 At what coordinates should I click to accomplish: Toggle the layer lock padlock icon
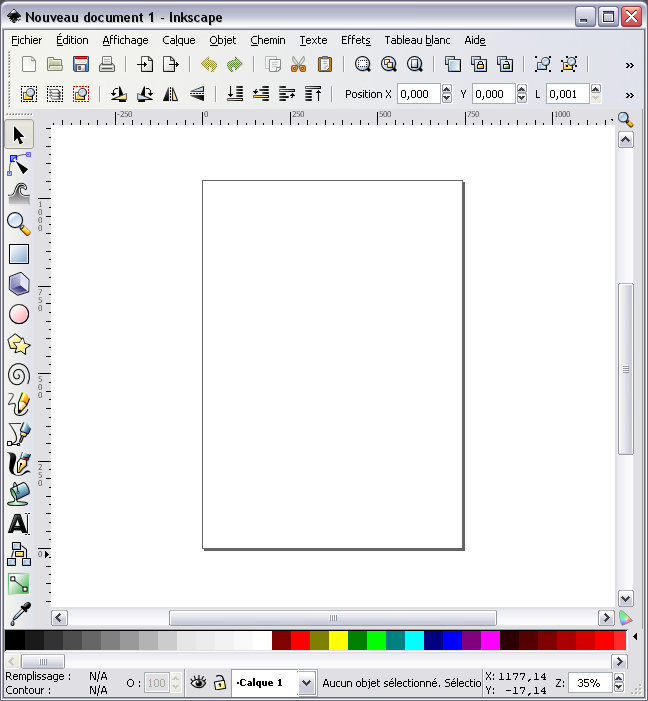[x=220, y=683]
